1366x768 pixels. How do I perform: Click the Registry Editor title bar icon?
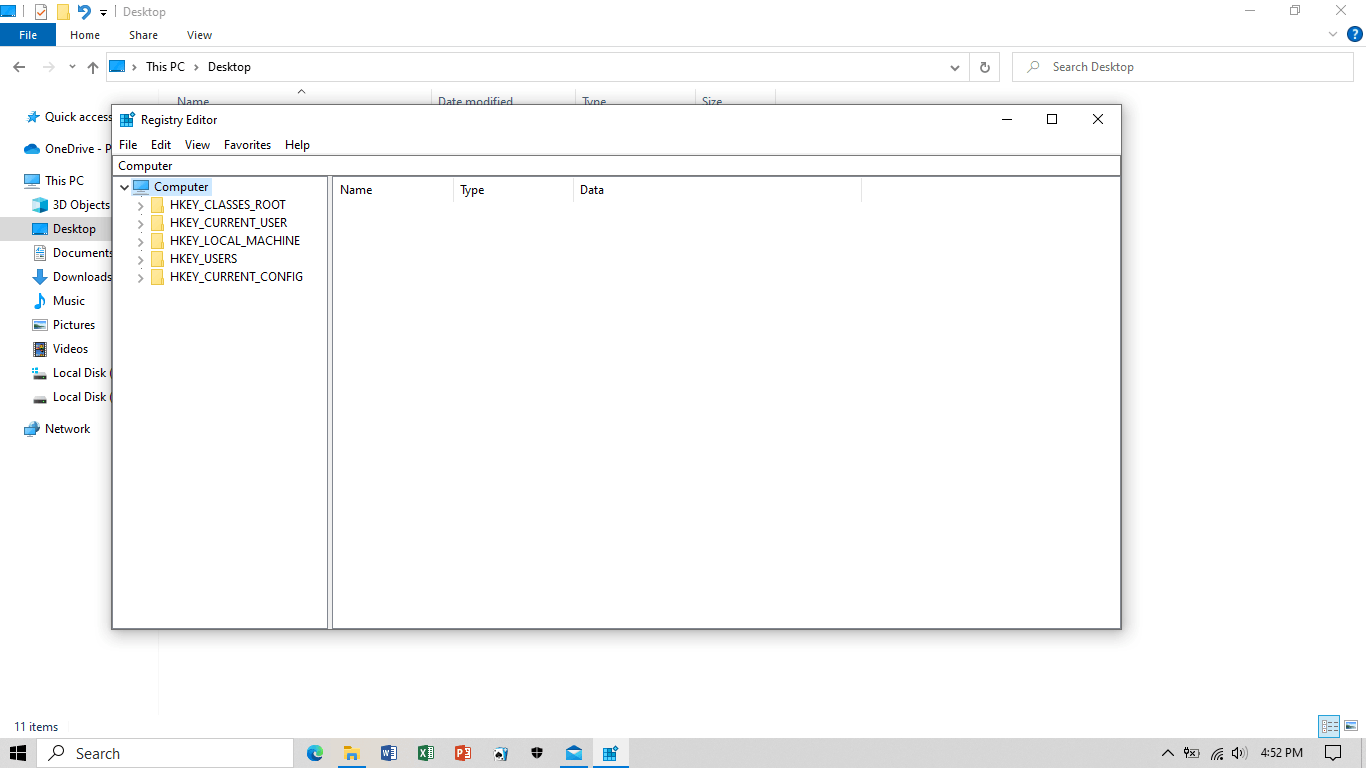click(127, 120)
